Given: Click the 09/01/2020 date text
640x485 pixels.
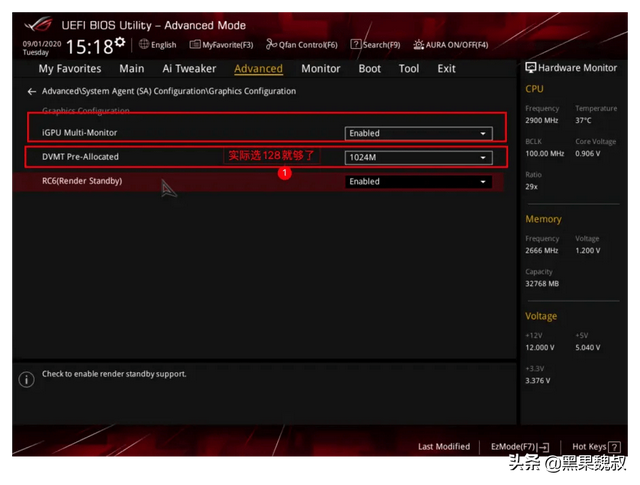Looking at the screenshot, I should click(x=42, y=44).
